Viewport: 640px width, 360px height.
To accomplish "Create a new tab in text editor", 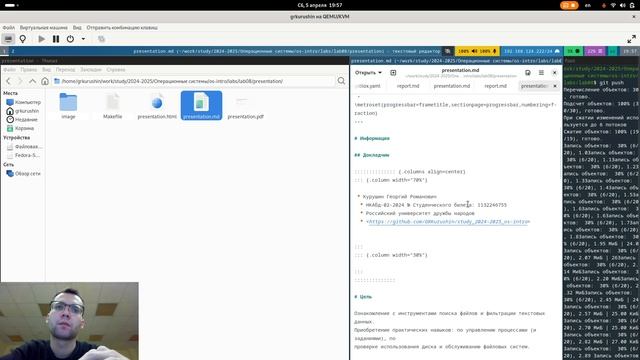I will coord(393,73).
